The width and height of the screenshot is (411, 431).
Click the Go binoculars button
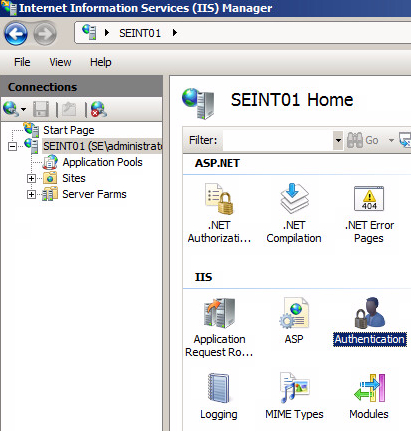coord(363,140)
